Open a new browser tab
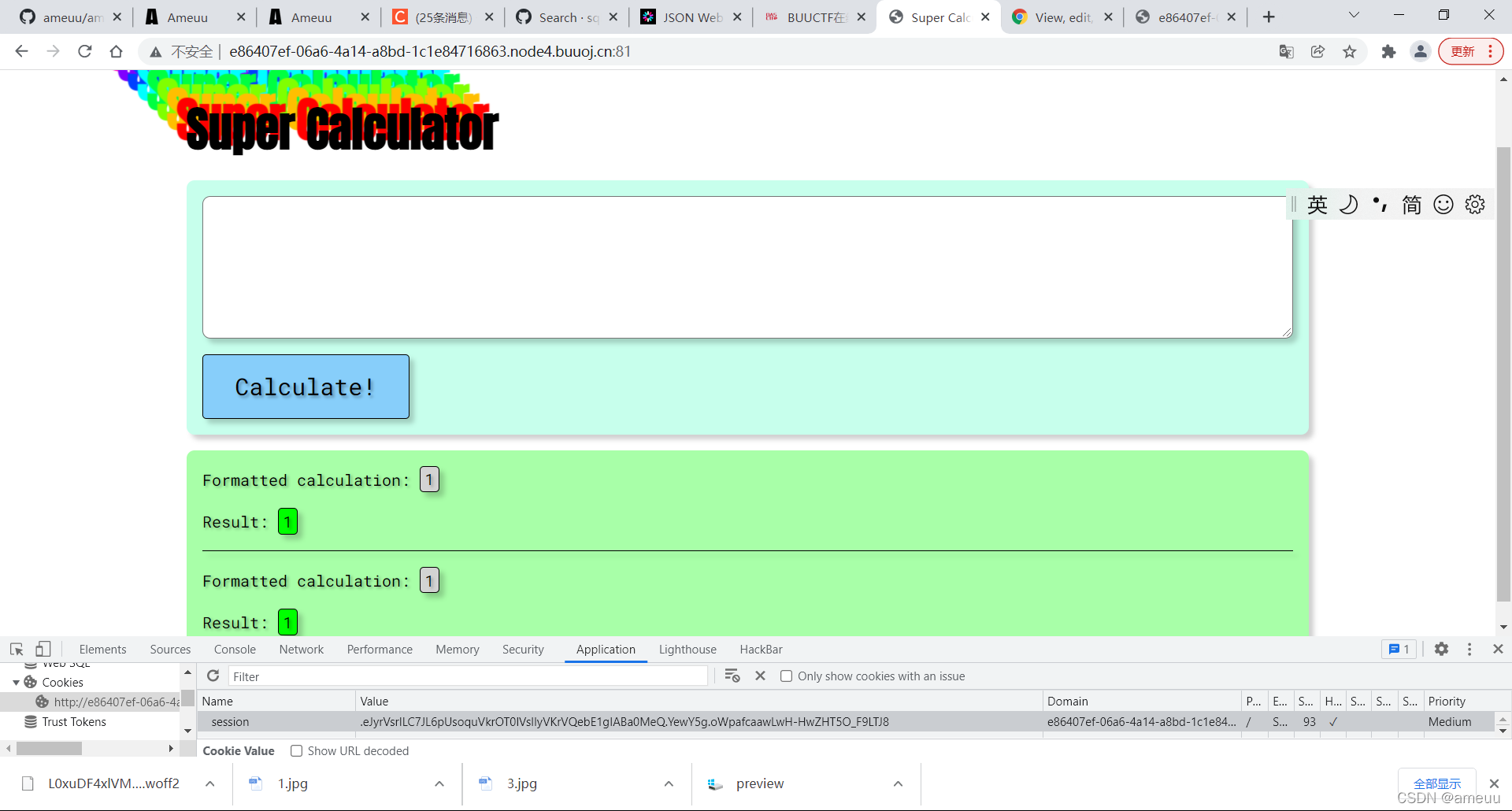Viewport: 1512px width, 811px height. point(1269,17)
